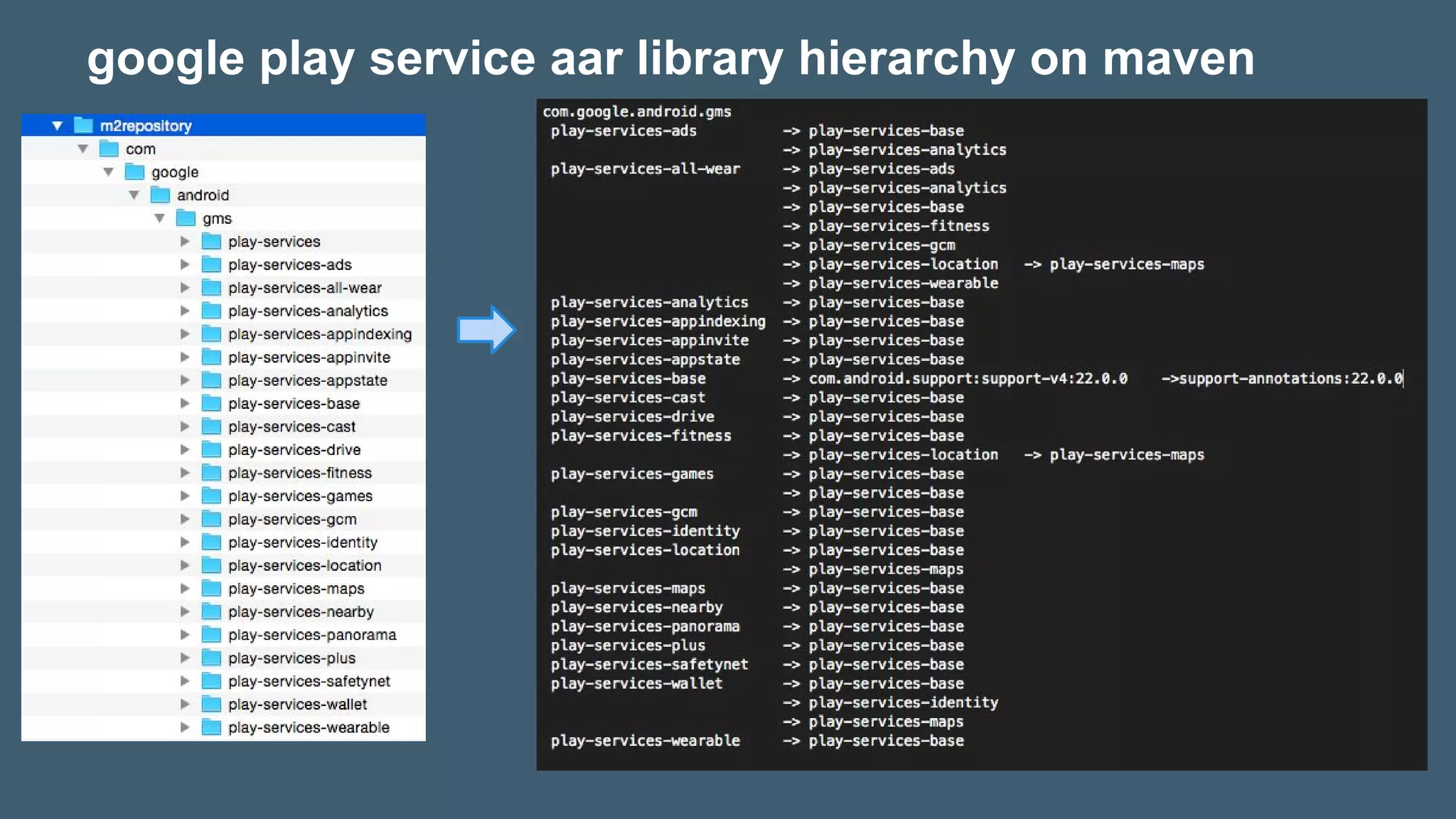The height and width of the screenshot is (819, 1456).
Task: Click the m2repository folder icon
Action: tap(84, 125)
